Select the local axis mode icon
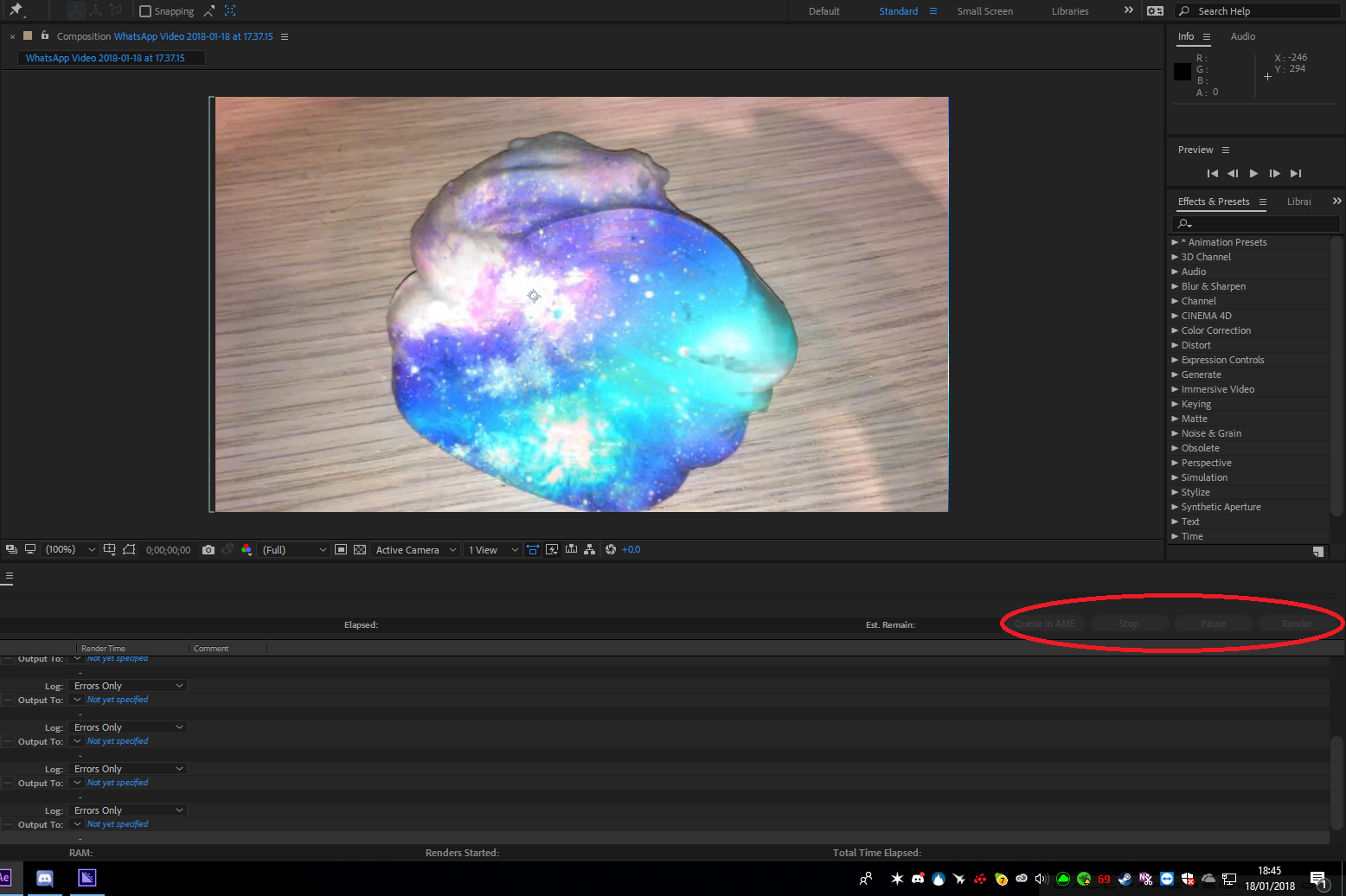 [76, 10]
